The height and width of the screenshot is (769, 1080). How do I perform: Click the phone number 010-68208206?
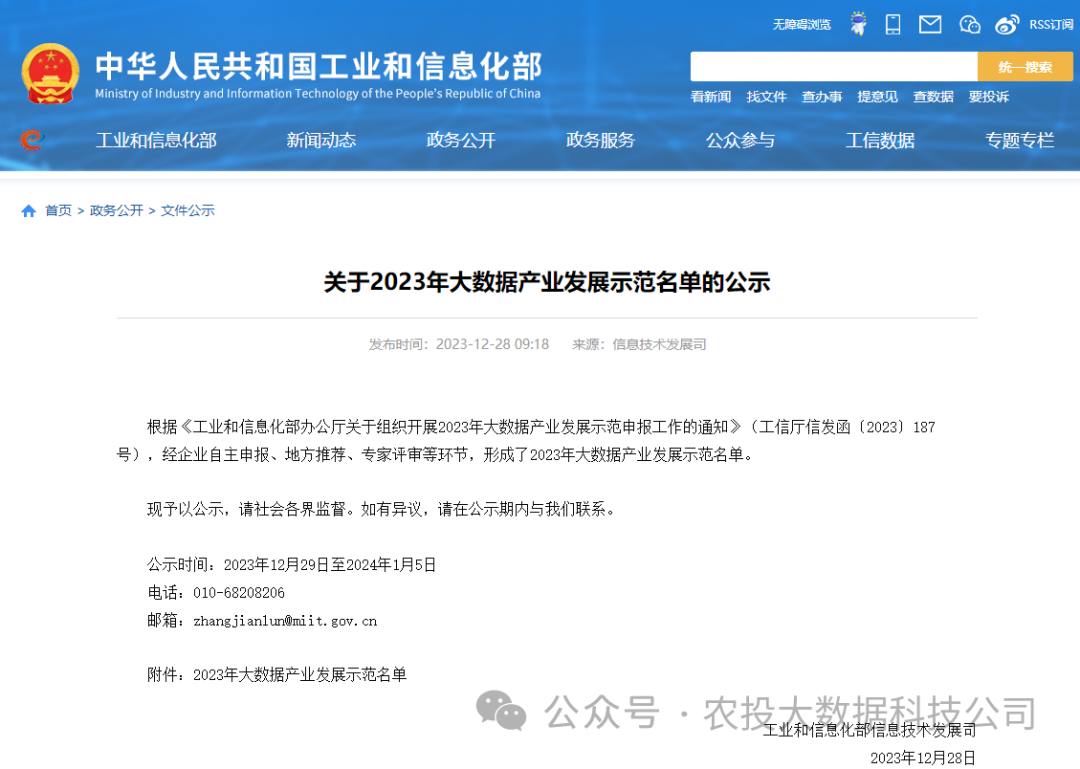239,593
